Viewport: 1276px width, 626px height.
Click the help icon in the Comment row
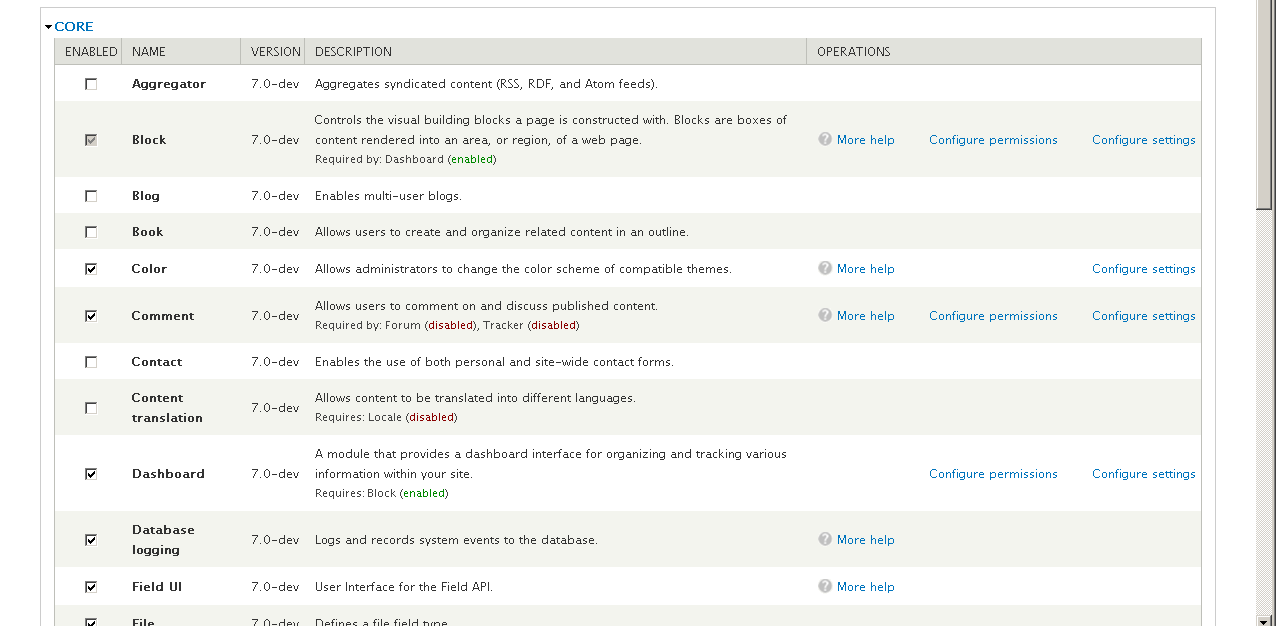click(825, 315)
